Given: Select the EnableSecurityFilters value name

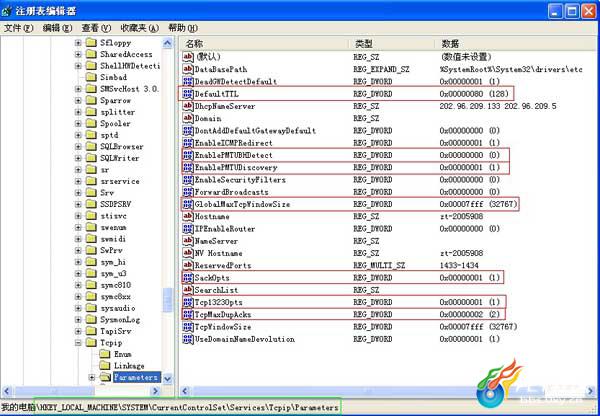Looking at the screenshot, I should (240, 179).
